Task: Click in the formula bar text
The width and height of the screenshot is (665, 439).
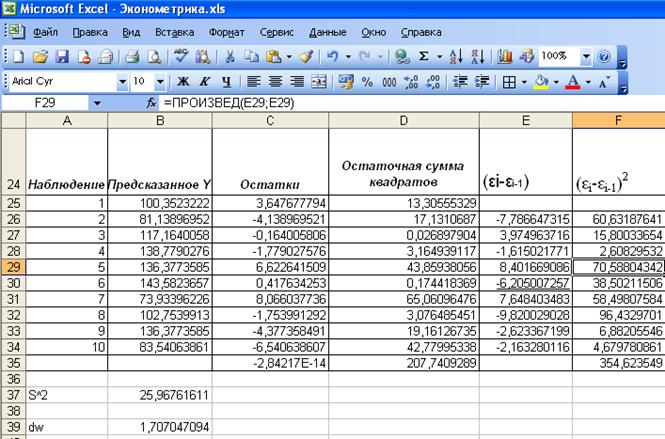Action: (229, 103)
